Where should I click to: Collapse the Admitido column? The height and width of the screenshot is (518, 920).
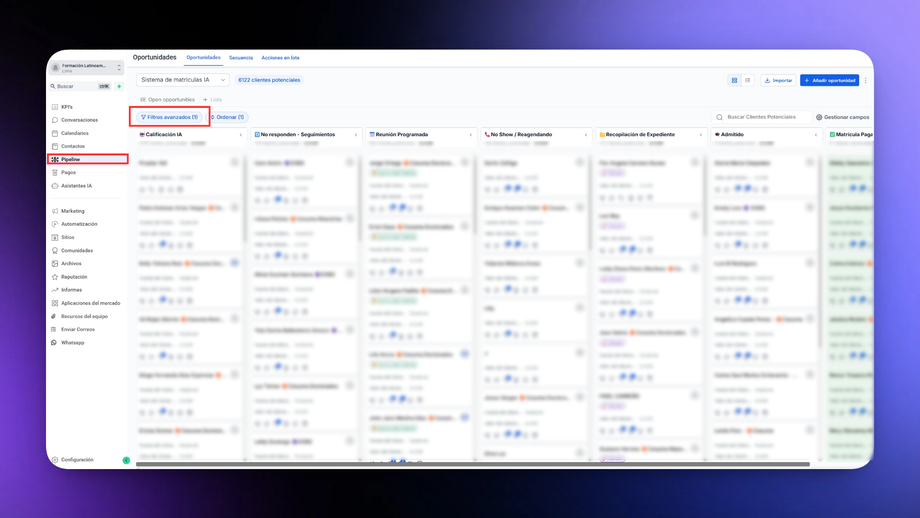pos(816,135)
